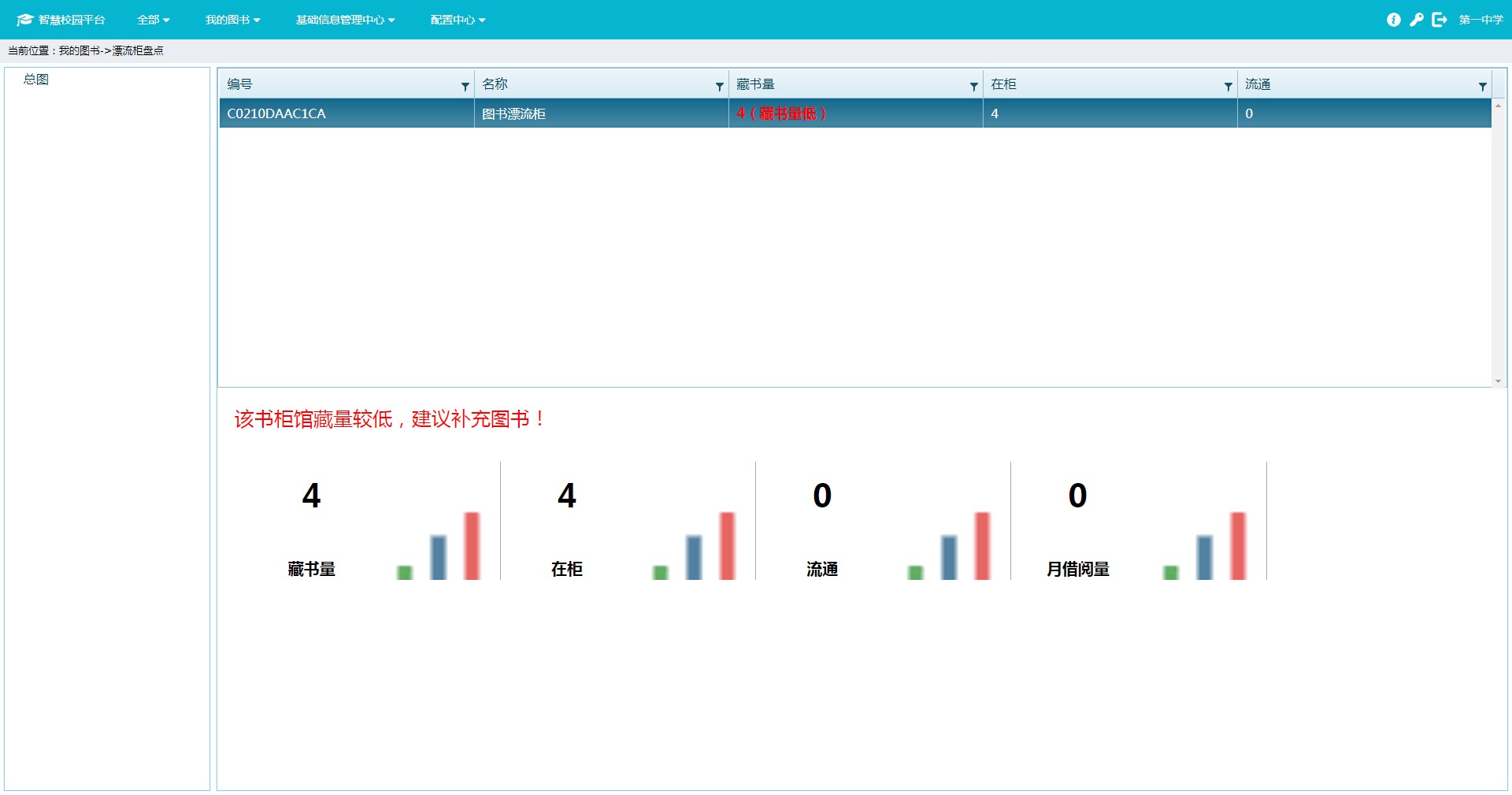
Task: Open filter for 流通 column
Action: click(x=1482, y=87)
